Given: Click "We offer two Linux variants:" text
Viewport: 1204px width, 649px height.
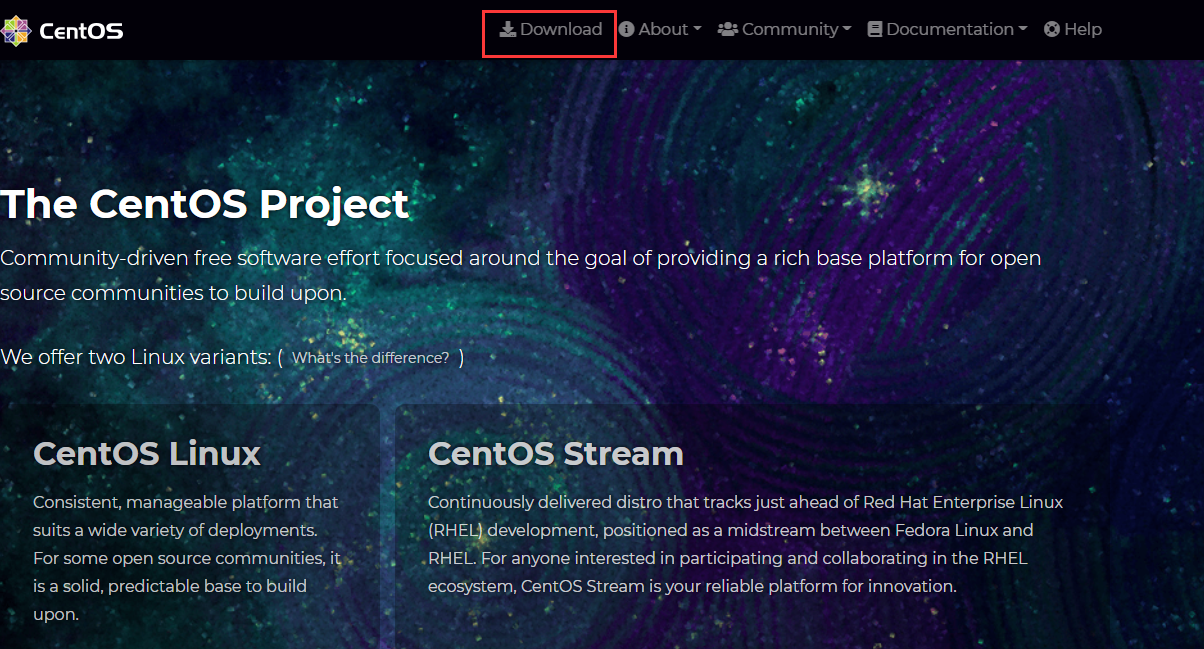Looking at the screenshot, I should (136, 357).
